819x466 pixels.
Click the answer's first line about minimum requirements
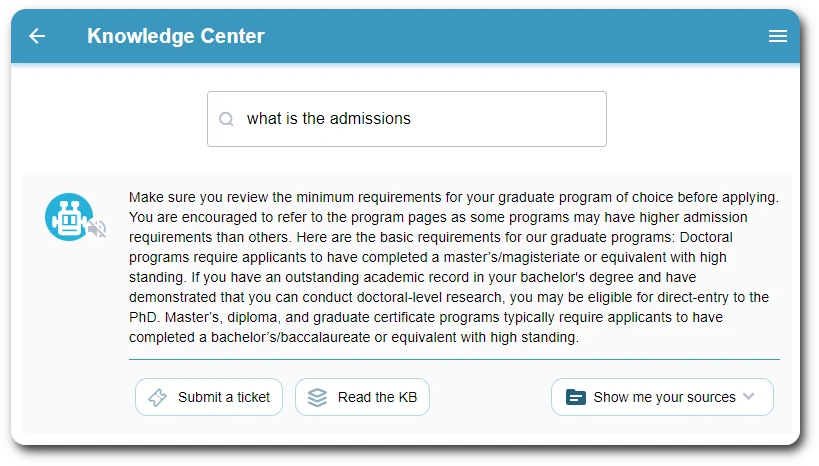[453, 197]
